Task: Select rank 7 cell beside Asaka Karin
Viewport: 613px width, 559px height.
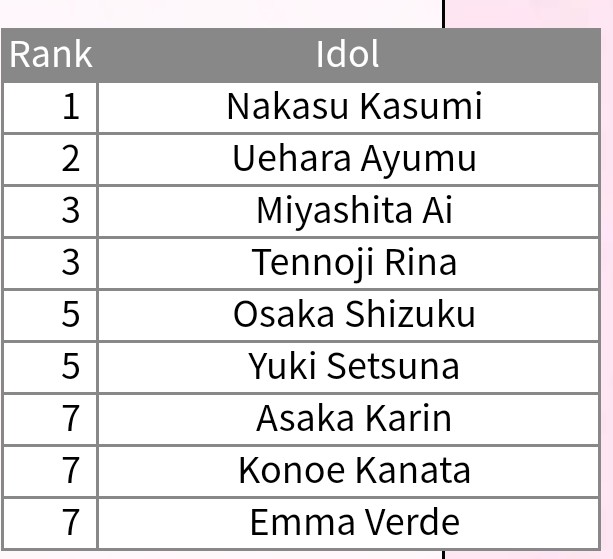Action: pyautogui.click(x=51, y=418)
